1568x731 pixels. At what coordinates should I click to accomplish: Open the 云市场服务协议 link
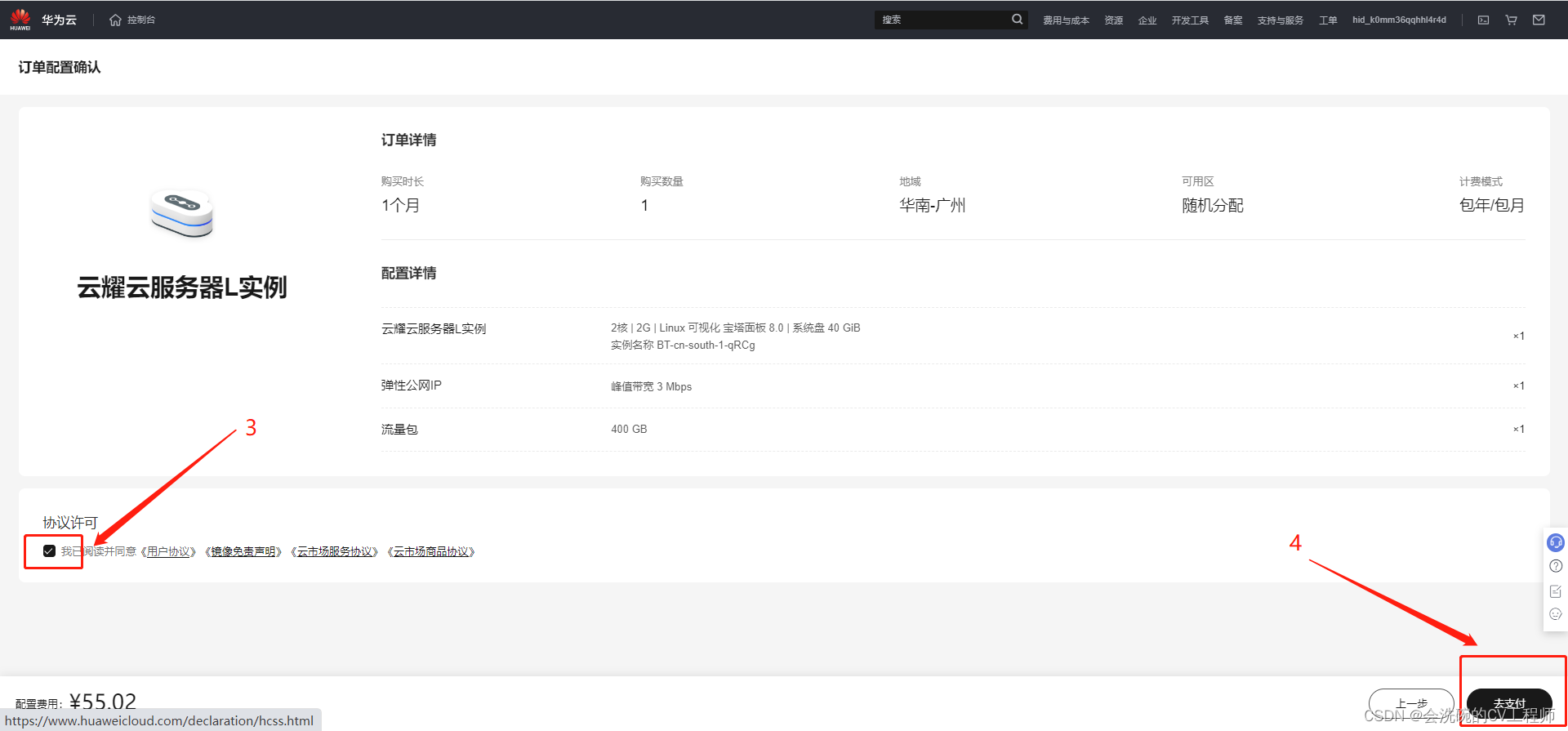click(x=335, y=552)
